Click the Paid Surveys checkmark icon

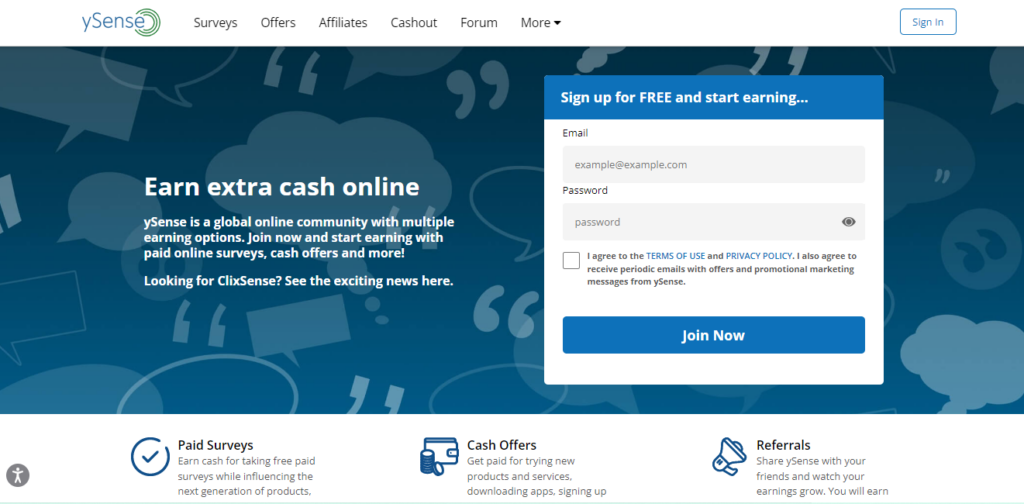[150, 456]
